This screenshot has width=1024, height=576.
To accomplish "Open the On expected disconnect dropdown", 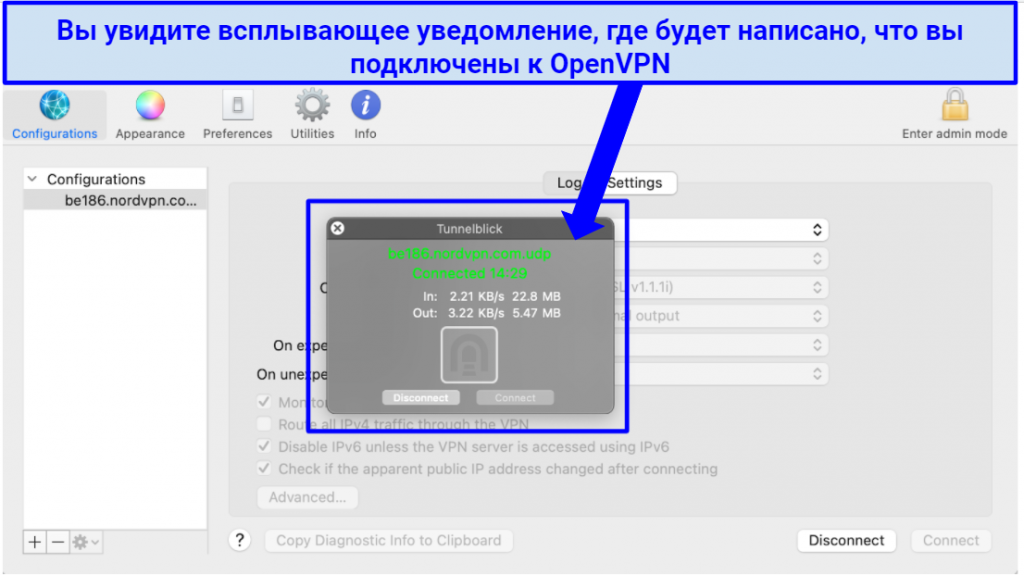I will [724, 345].
